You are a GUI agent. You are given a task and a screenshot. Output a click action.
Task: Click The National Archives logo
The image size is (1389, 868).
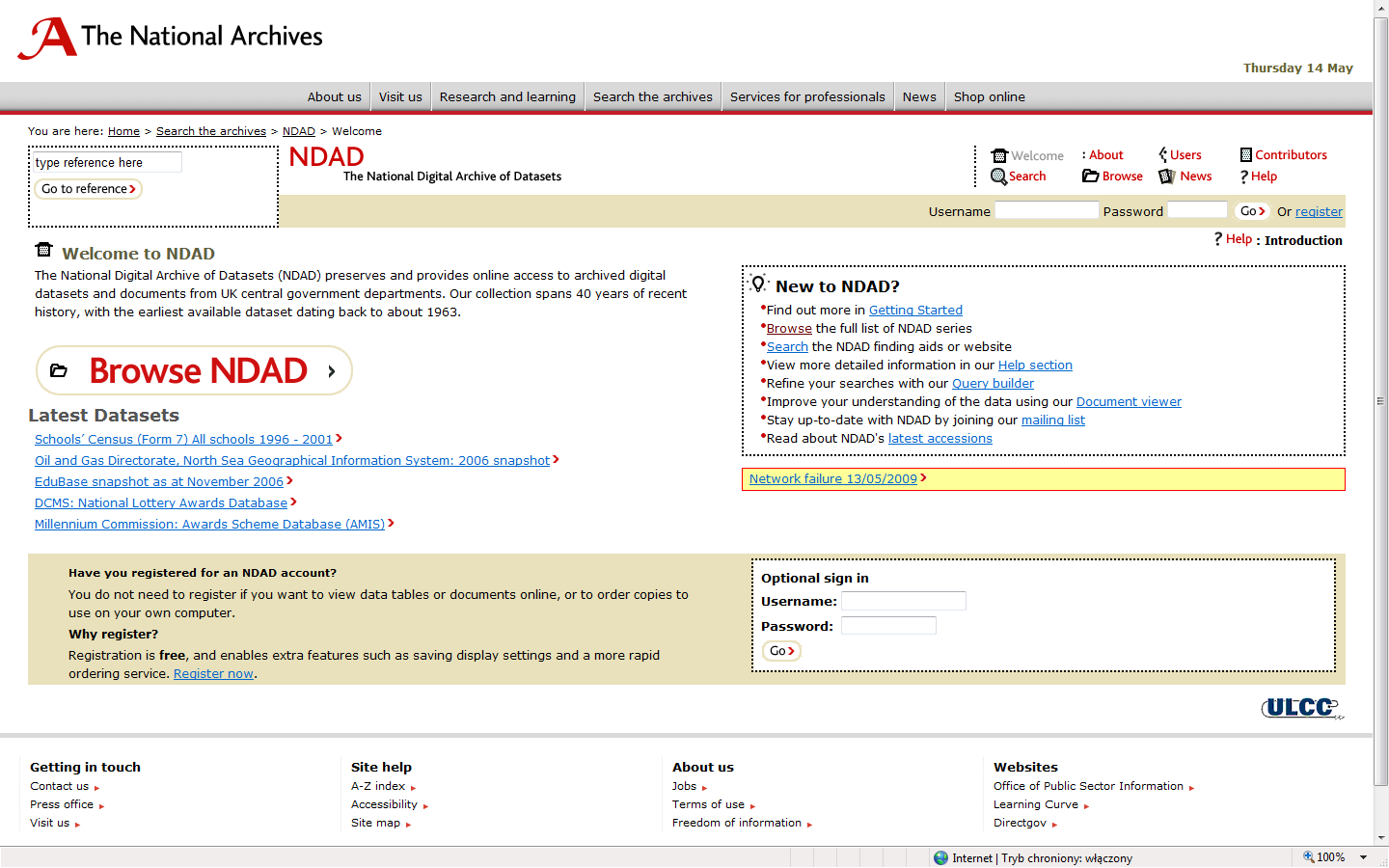(170, 38)
